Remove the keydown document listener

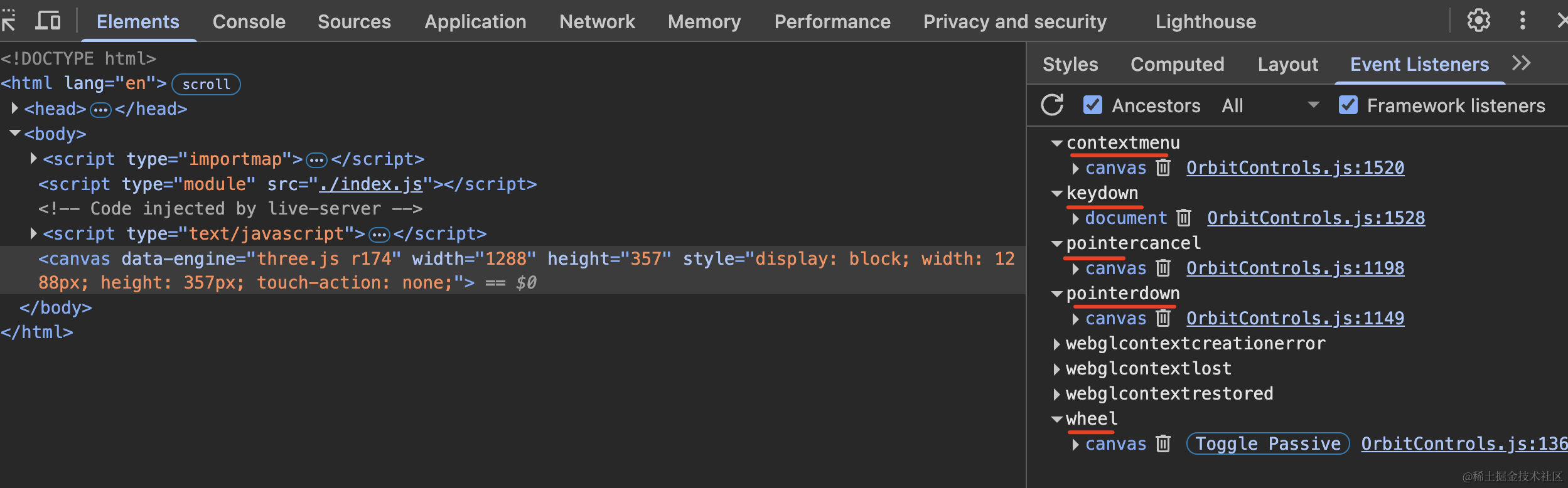click(1184, 218)
